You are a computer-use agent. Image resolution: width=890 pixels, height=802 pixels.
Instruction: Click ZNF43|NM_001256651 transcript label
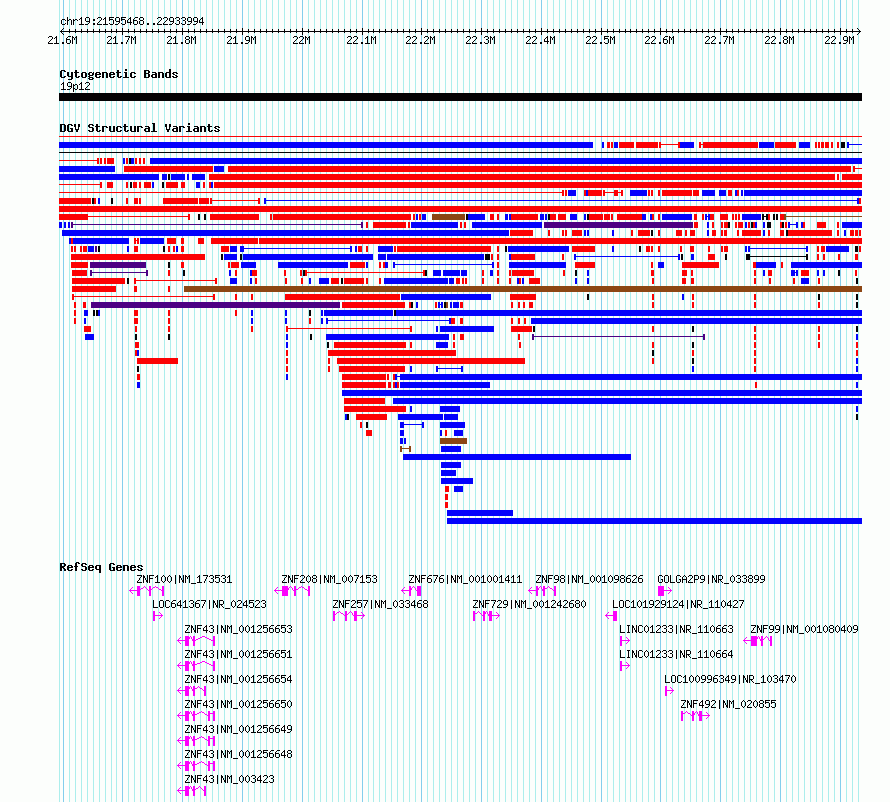238,654
